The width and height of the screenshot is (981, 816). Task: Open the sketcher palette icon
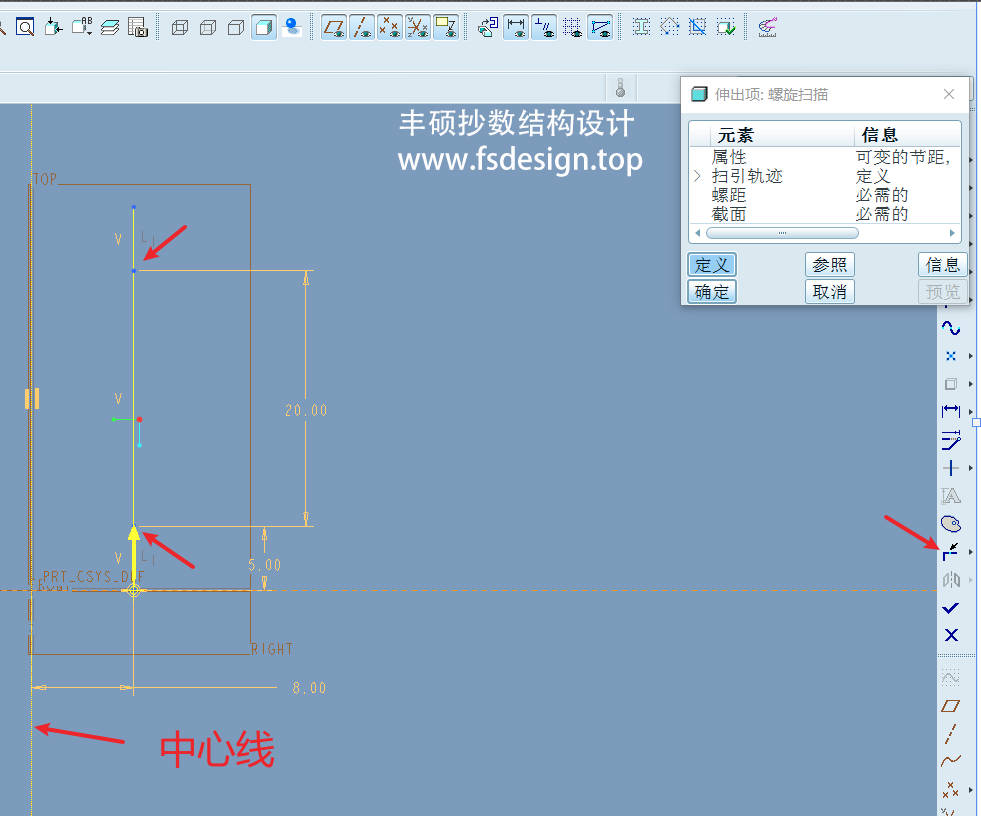point(951,523)
